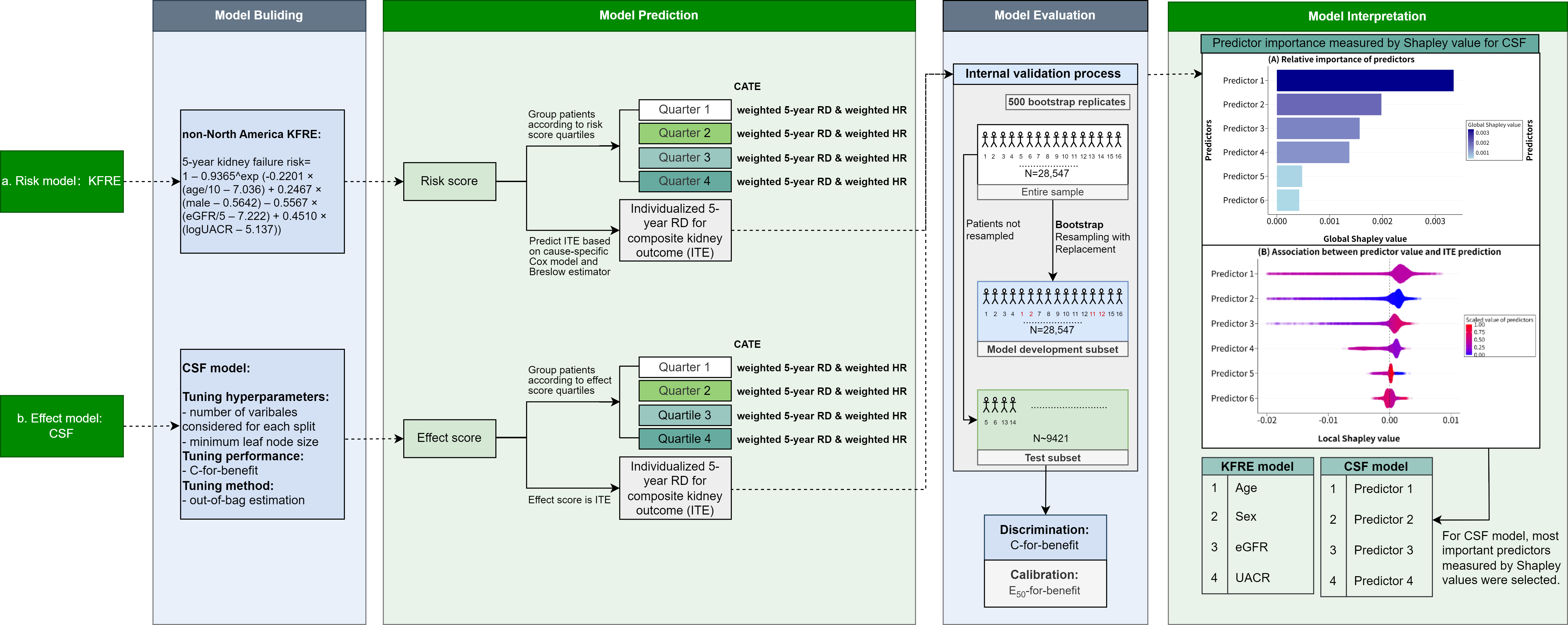The width and height of the screenshot is (1568, 625).
Task: Click the KFRE model table header
Action: click(1258, 466)
